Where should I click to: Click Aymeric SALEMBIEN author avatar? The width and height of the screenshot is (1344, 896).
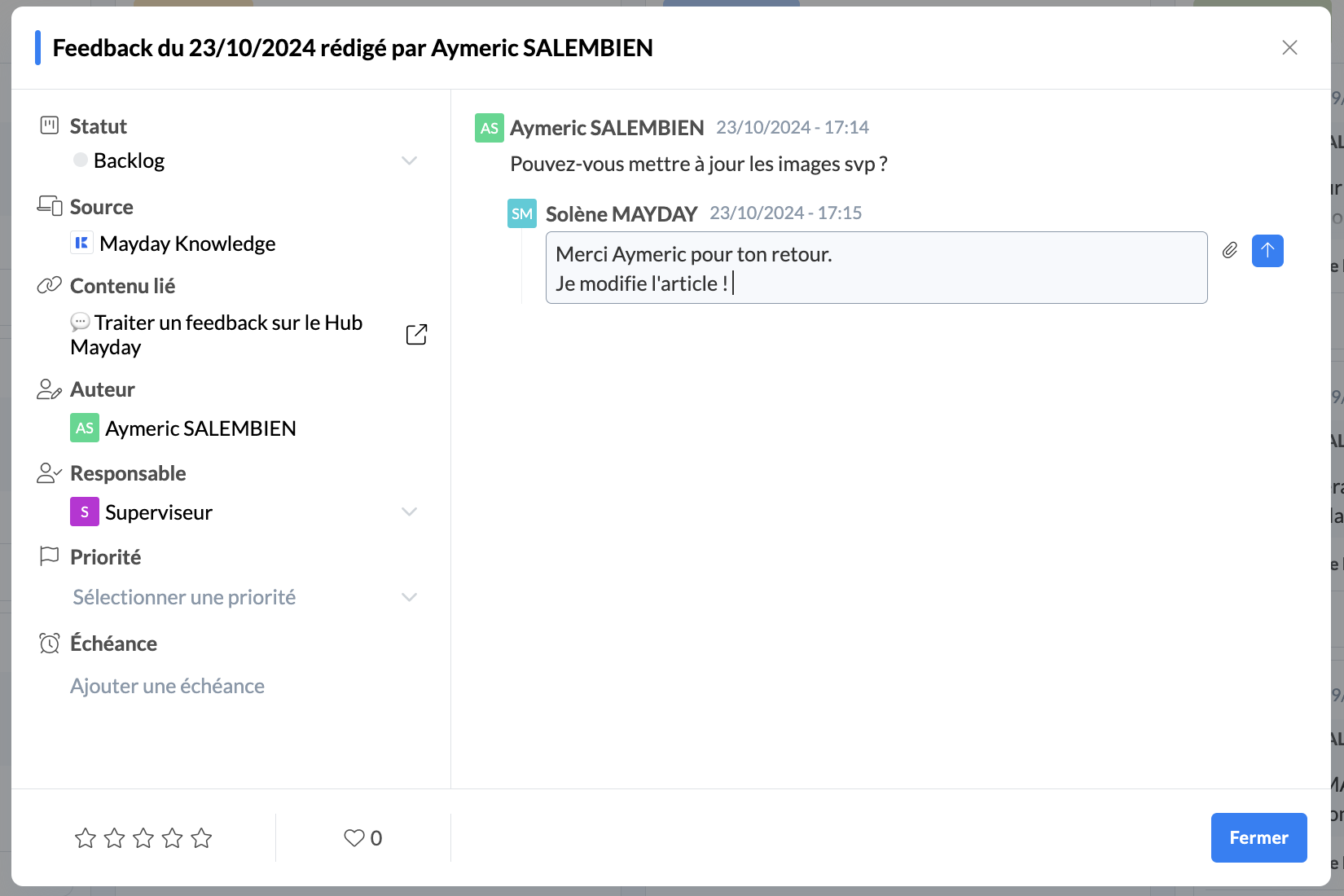(x=85, y=428)
